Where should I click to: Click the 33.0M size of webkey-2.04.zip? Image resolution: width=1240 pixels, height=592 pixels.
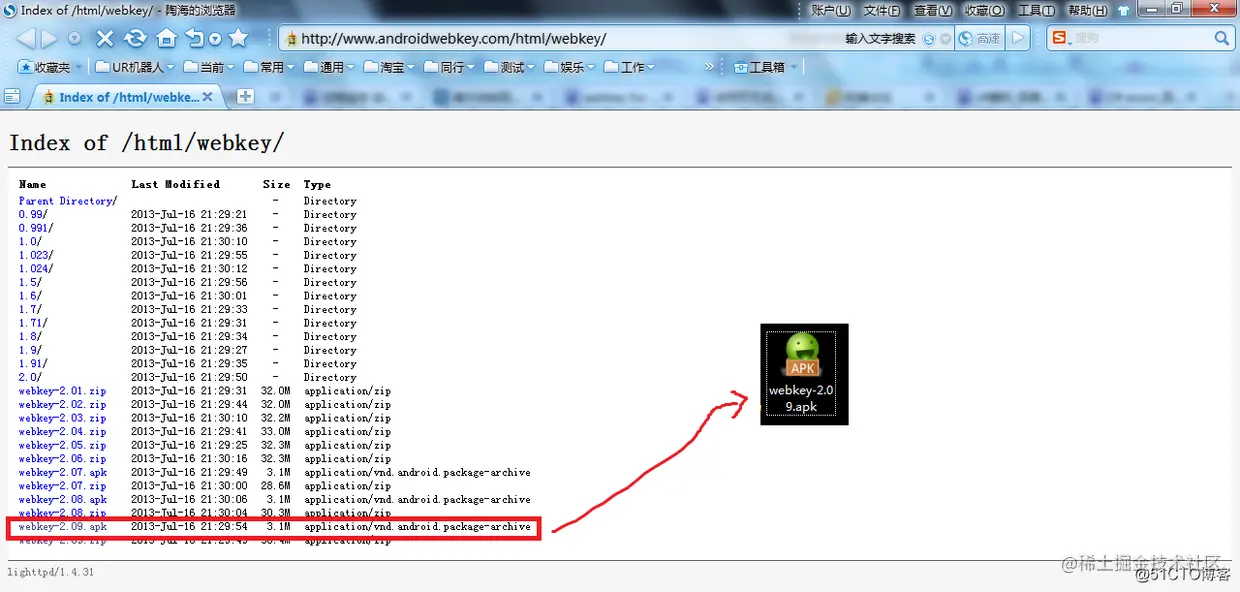coord(276,432)
